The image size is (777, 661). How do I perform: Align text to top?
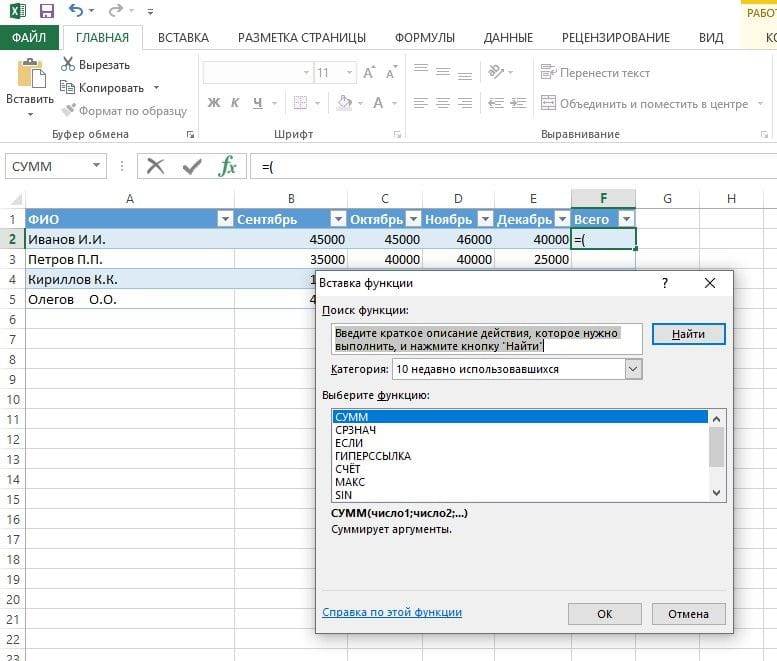[x=421, y=71]
